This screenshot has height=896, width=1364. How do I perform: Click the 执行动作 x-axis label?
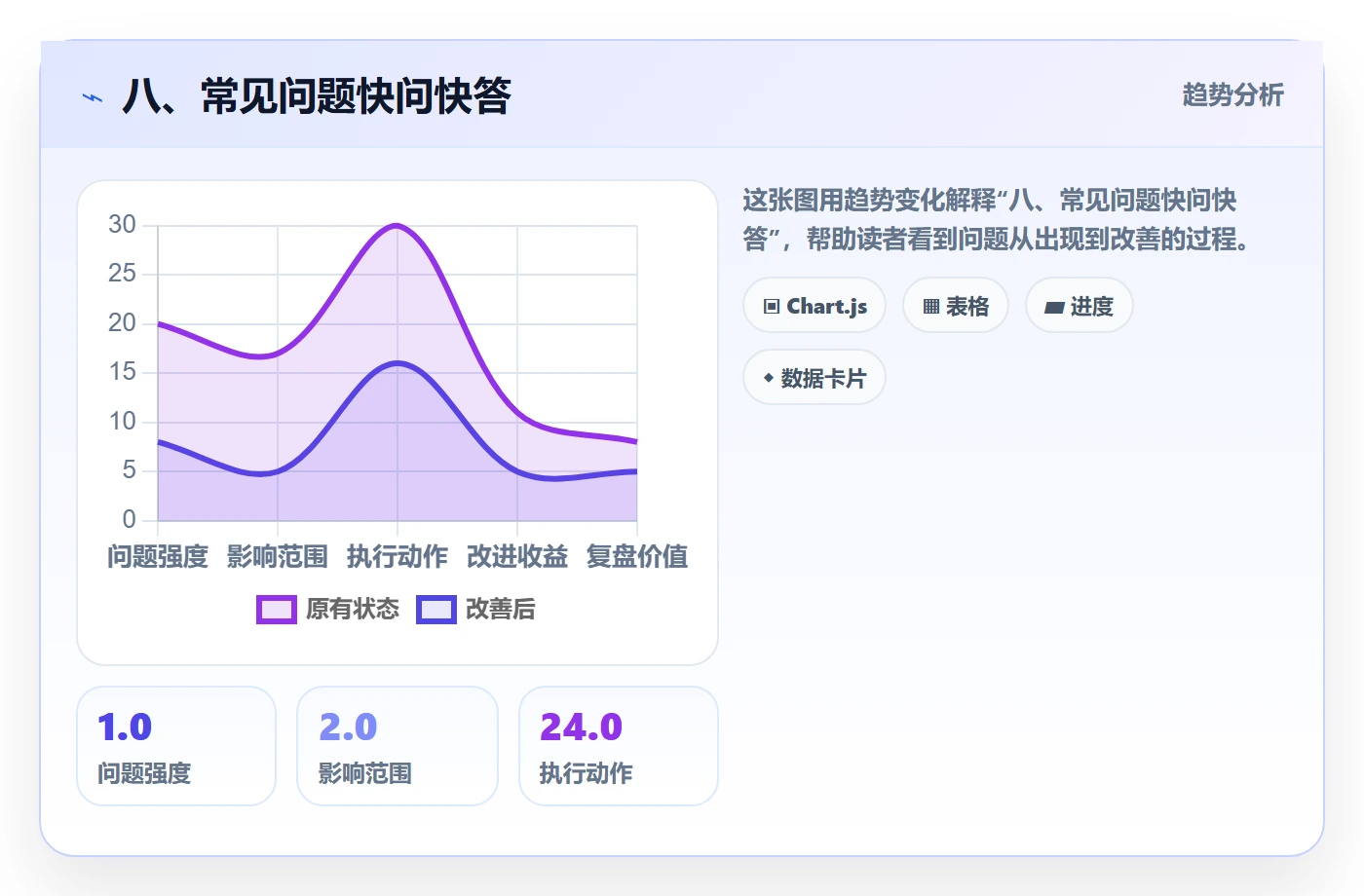pos(398,557)
